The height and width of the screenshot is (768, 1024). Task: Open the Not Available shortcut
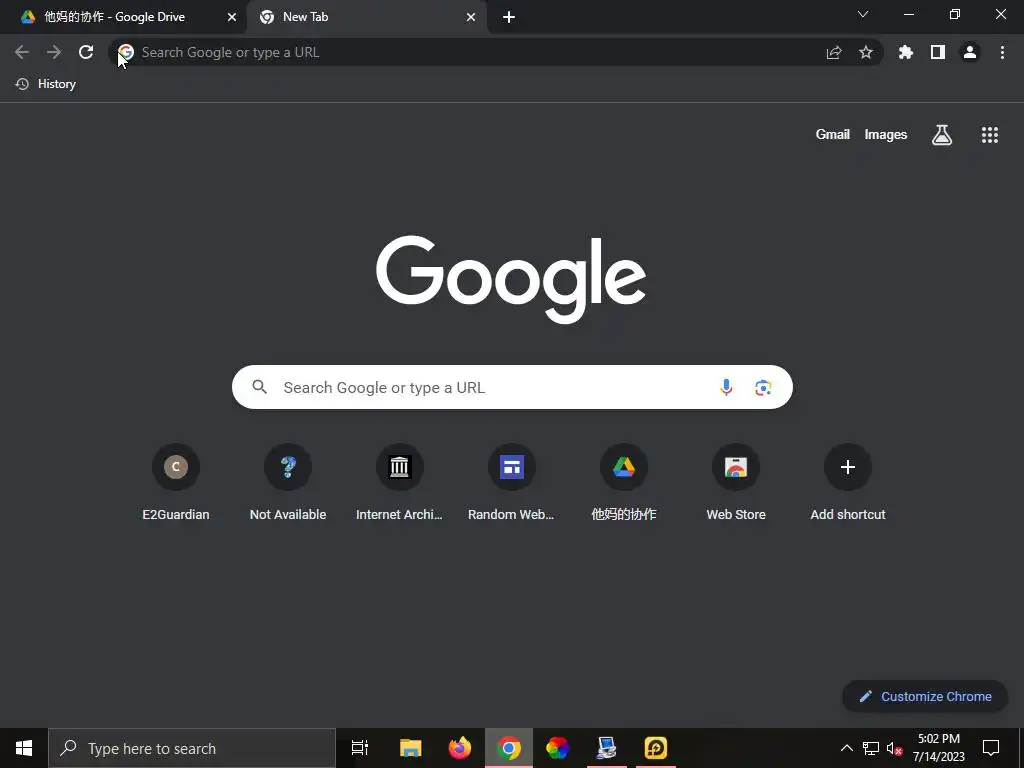[x=288, y=482]
